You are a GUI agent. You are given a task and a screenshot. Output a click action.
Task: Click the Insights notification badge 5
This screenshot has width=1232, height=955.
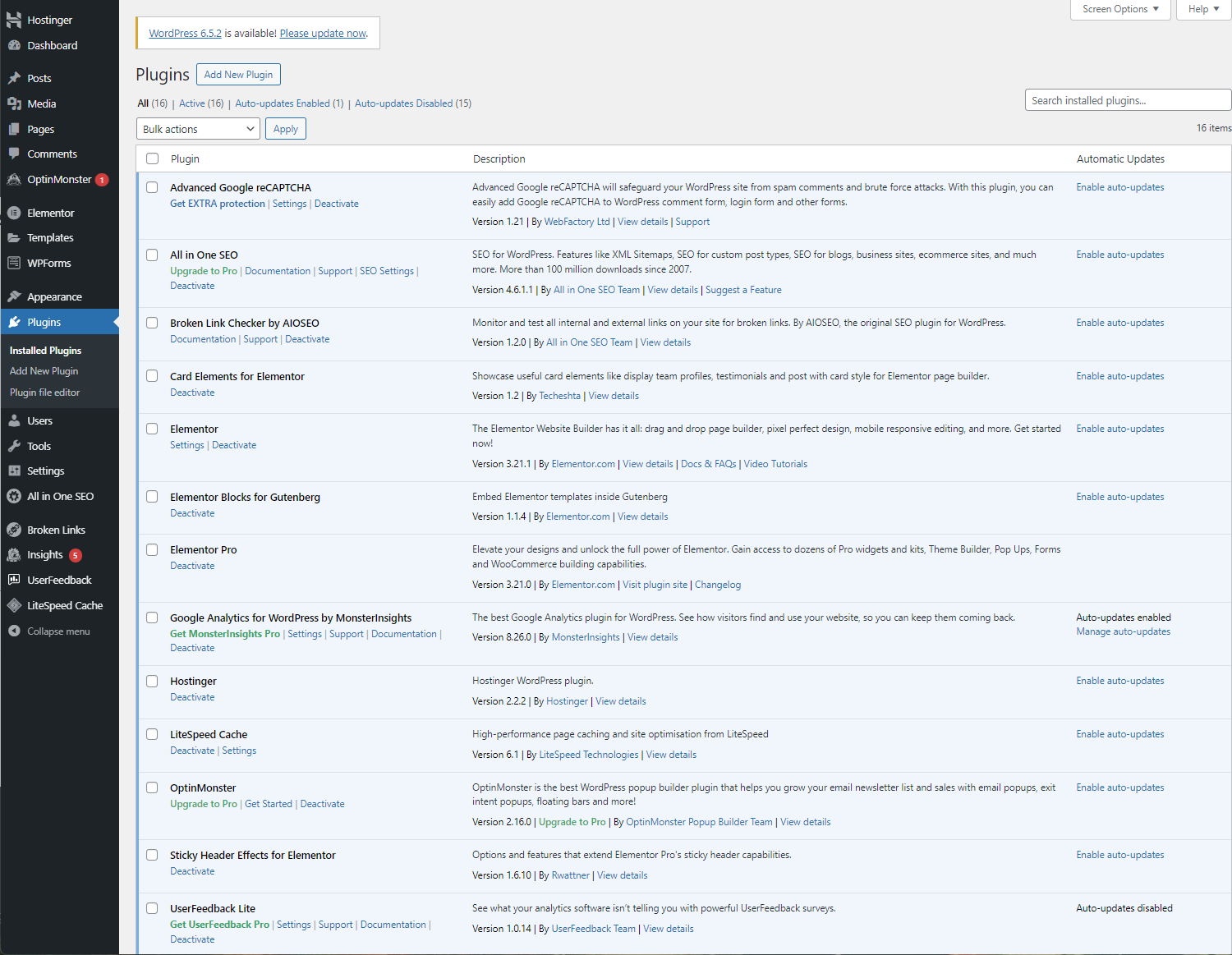pos(76,555)
